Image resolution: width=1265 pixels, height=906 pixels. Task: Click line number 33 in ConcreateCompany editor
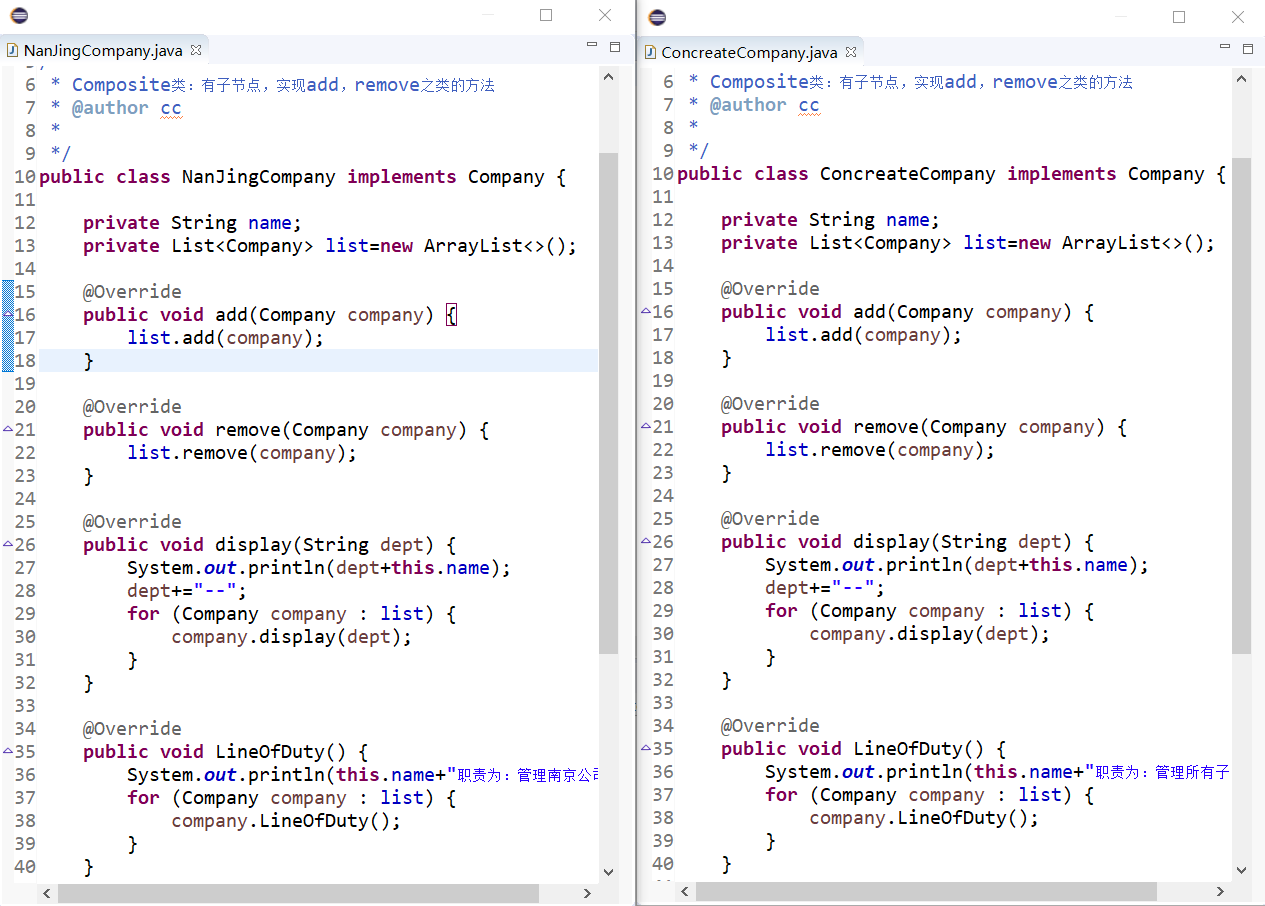click(663, 703)
